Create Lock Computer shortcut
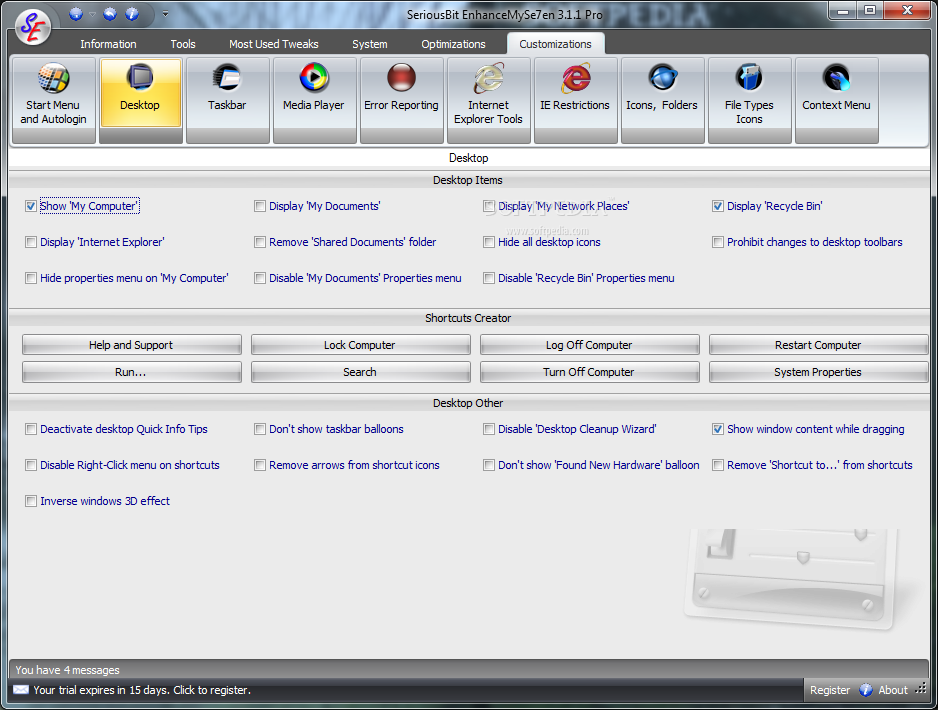 point(360,345)
